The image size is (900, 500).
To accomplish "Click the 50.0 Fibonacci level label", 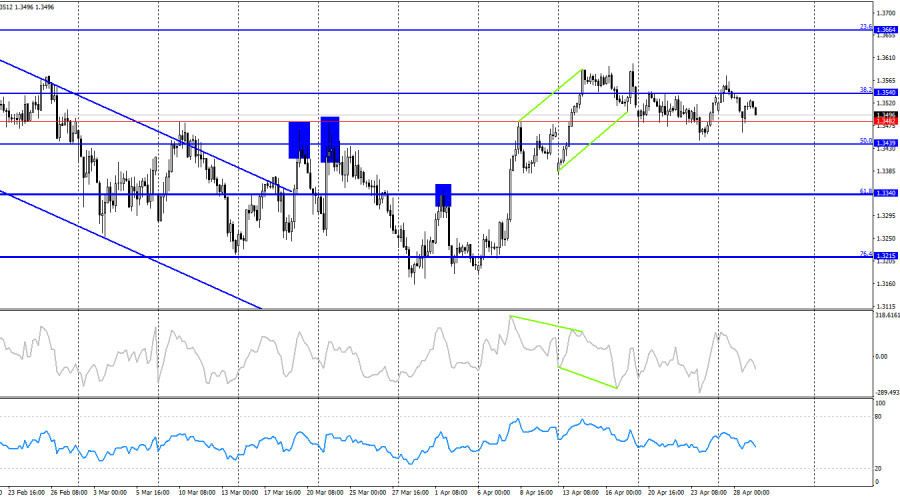I will click(866, 141).
